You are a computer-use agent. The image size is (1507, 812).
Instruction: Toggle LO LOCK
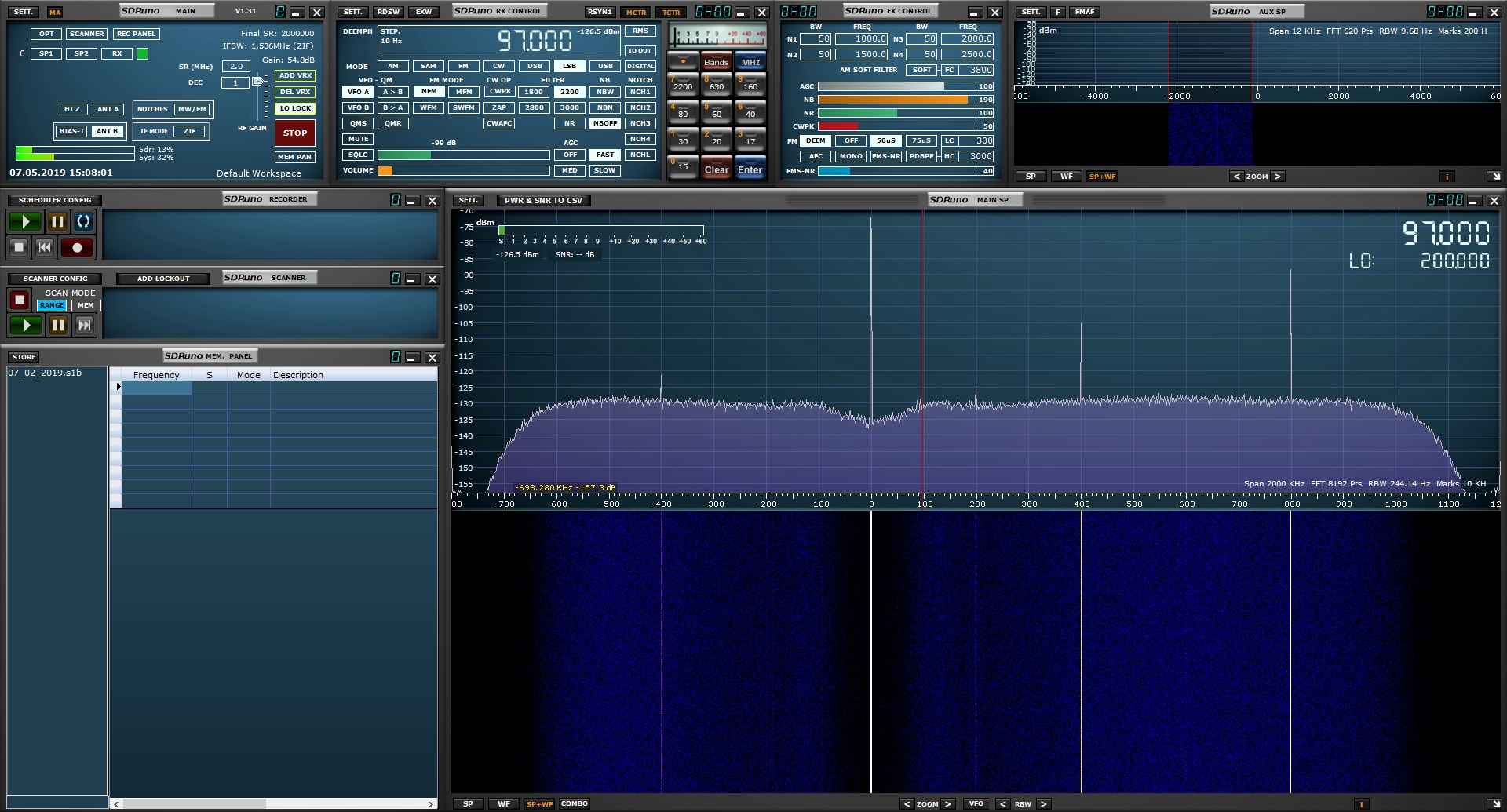coord(295,108)
